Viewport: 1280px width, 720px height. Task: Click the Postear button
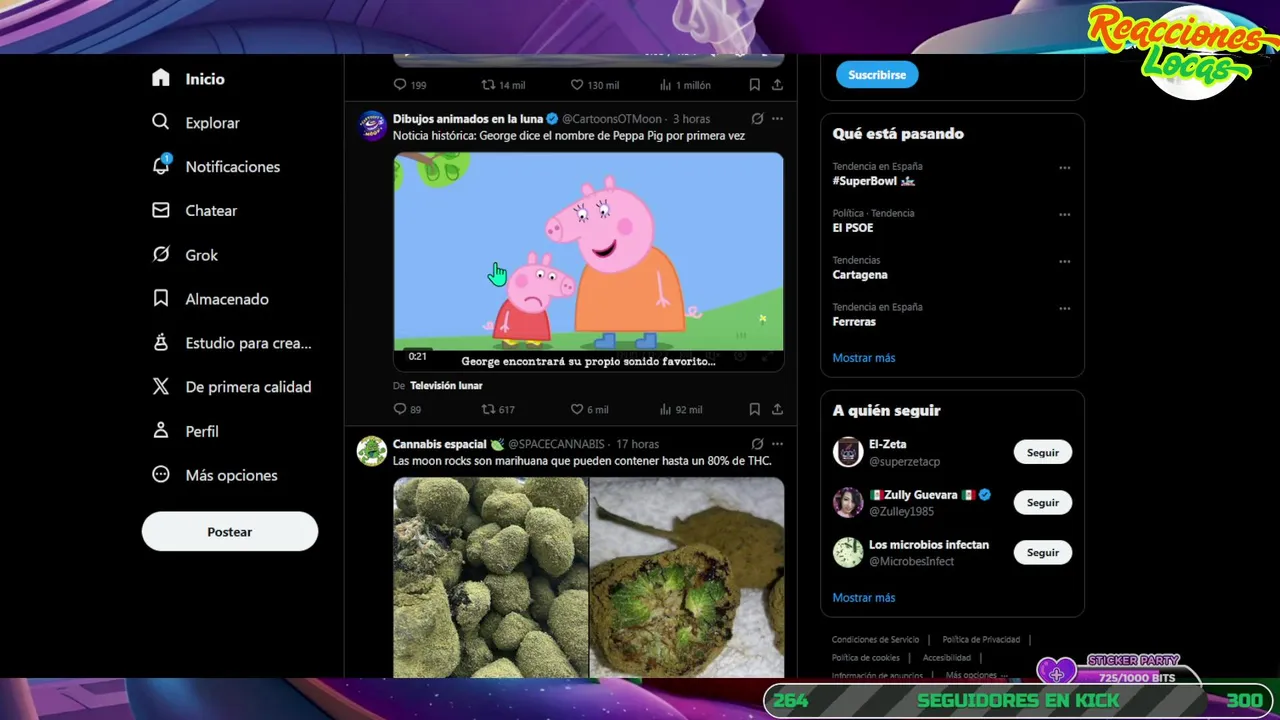coord(230,532)
